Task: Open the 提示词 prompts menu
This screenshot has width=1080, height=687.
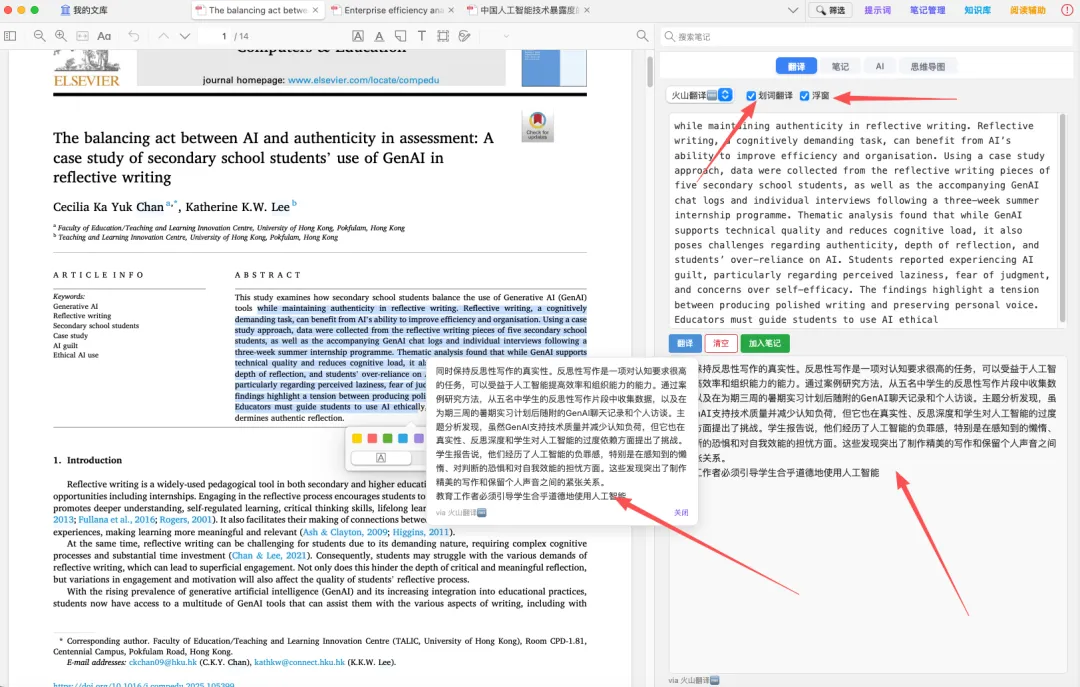Action: pyautogui.click(x=878, y=10)
